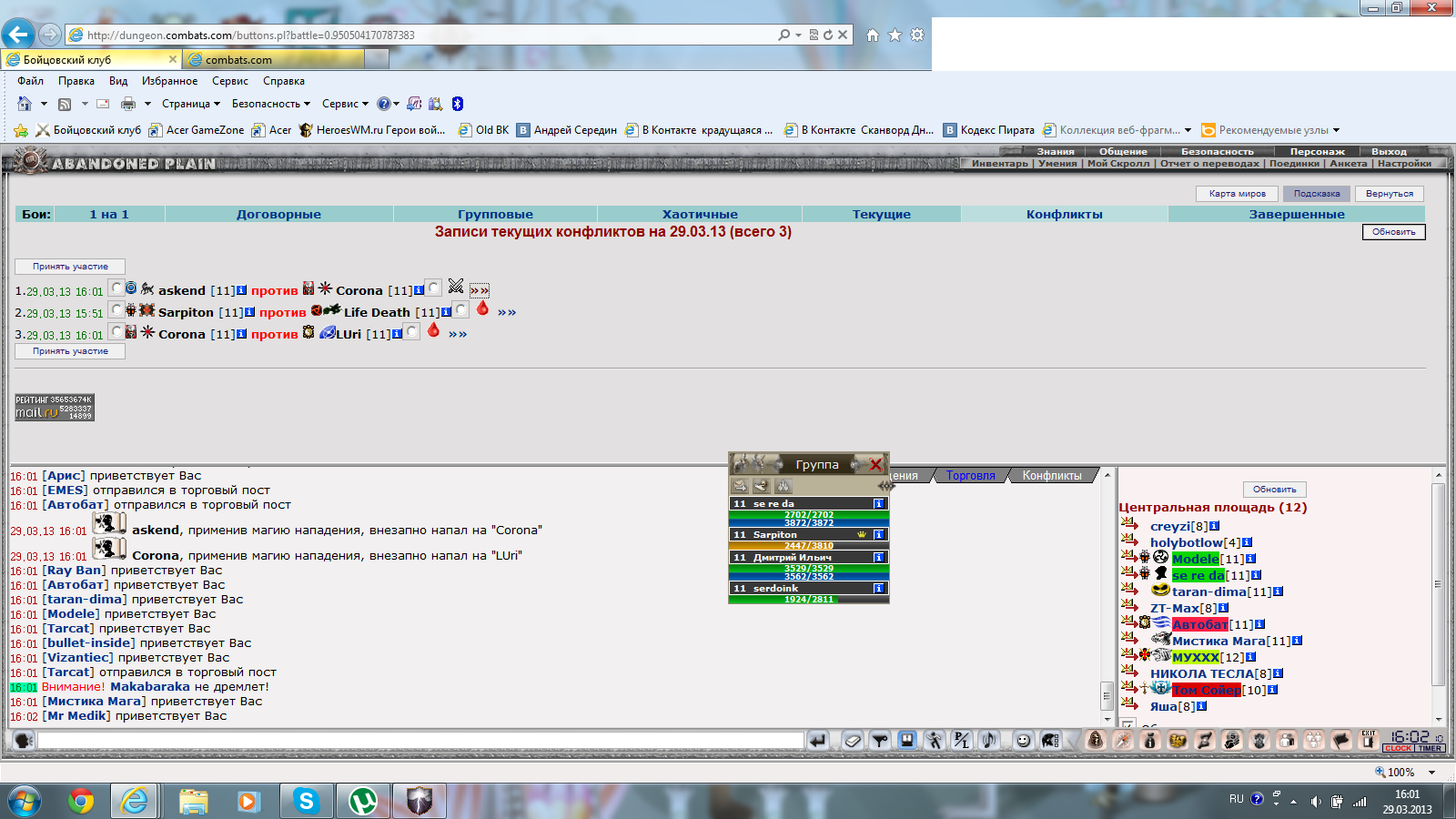1456x819 pixels.
Task: Click third group icon in Группа panel toolbar
Action: pyautogui.click(x=784, y=486)
